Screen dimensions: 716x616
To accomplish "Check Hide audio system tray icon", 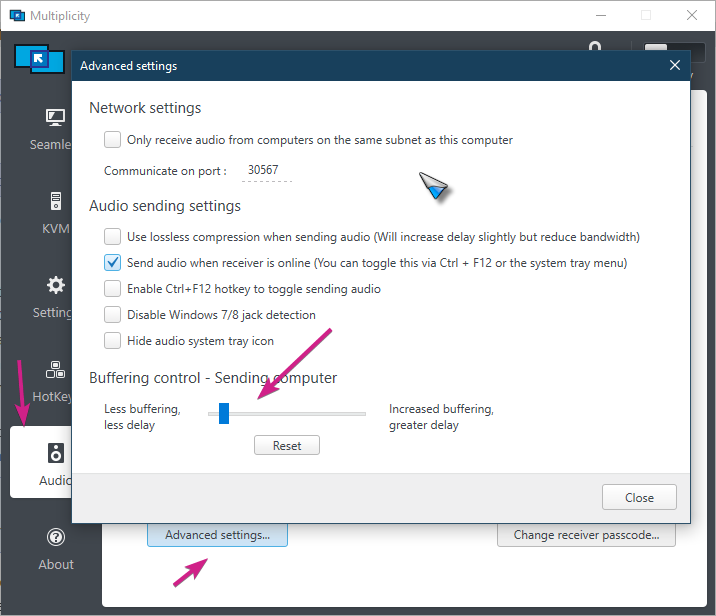I will 113,341.
